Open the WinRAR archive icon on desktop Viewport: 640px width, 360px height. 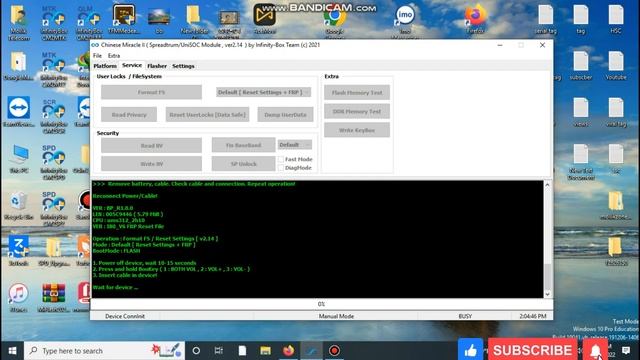click(x=53, y=297)
